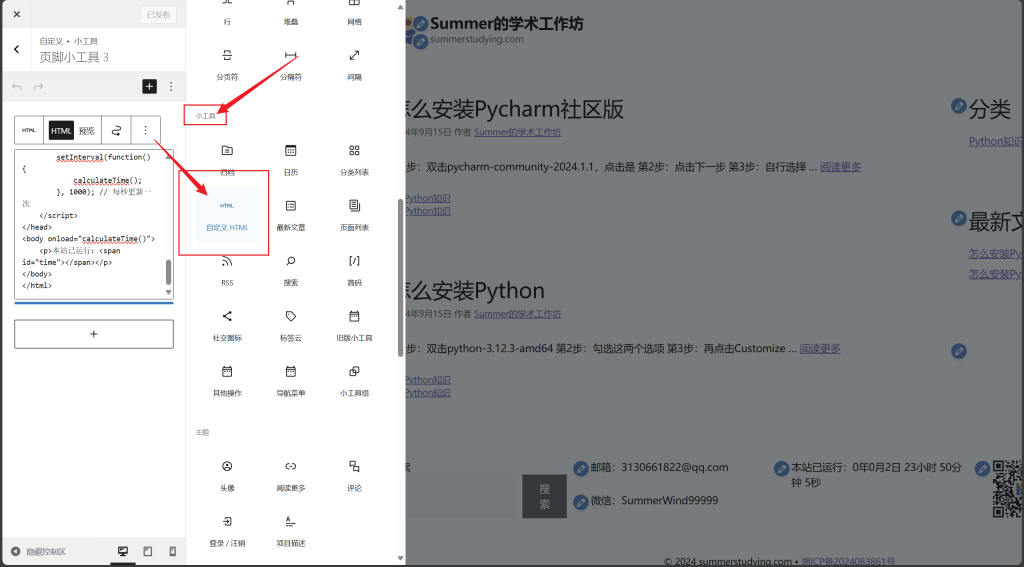1024x567 pixels.
Task: Insert the 评论 (Comments) block
Action: (x=354, y=475)
